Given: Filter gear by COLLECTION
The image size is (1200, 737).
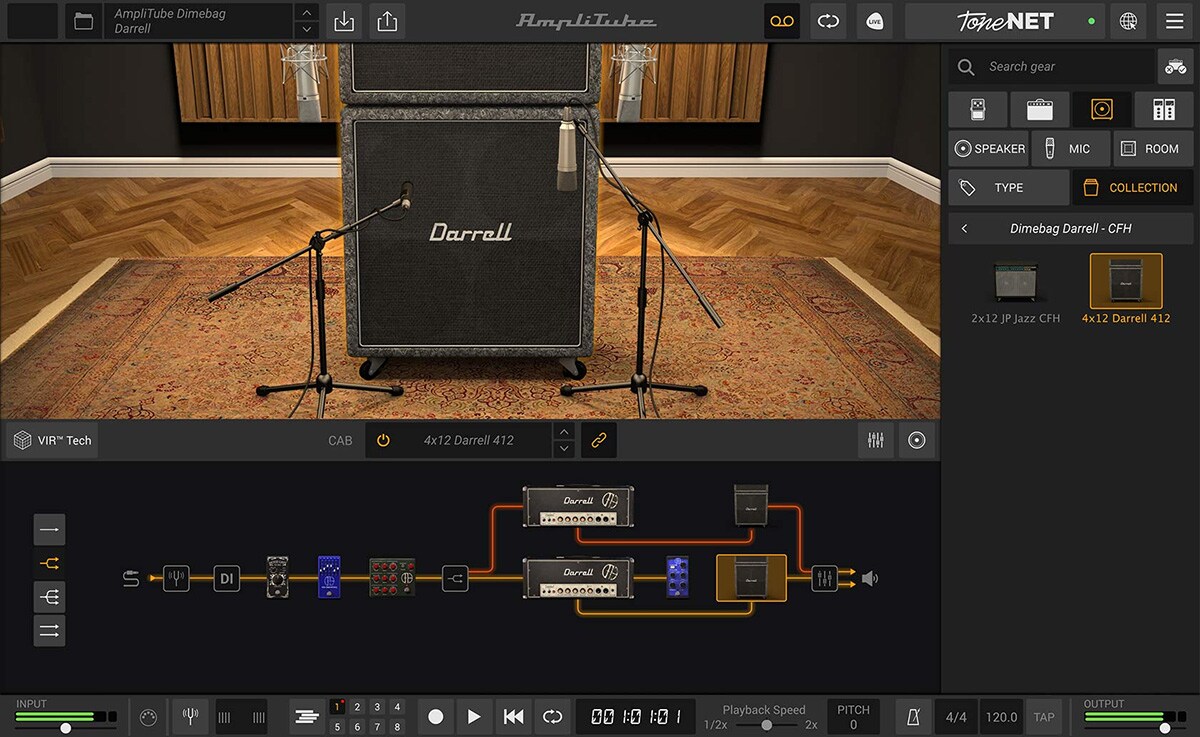Looking at the screenshot, I should click(1133, 187).
